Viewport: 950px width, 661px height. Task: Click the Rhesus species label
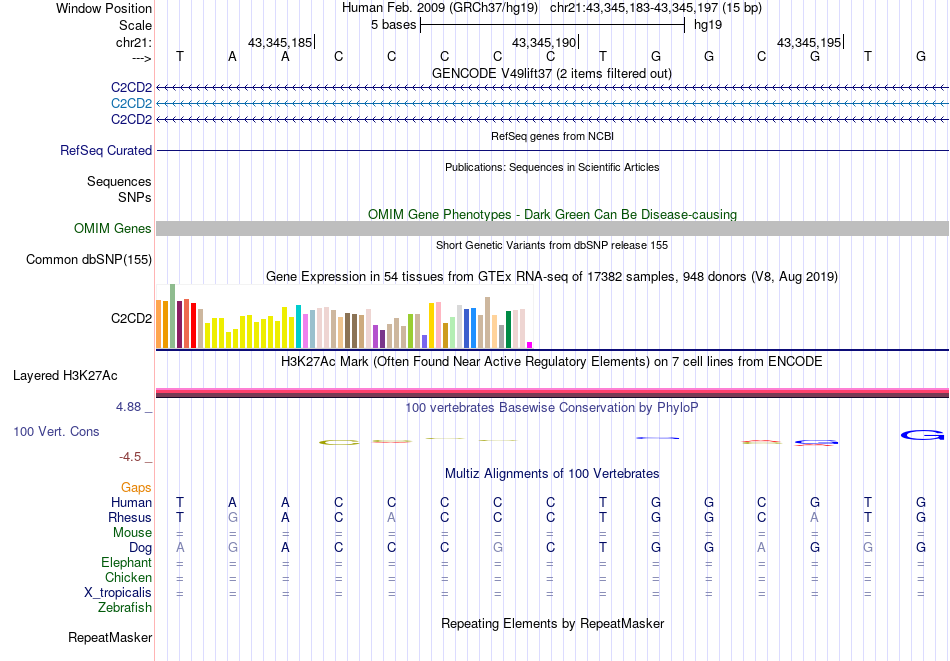tap(130, 517)
